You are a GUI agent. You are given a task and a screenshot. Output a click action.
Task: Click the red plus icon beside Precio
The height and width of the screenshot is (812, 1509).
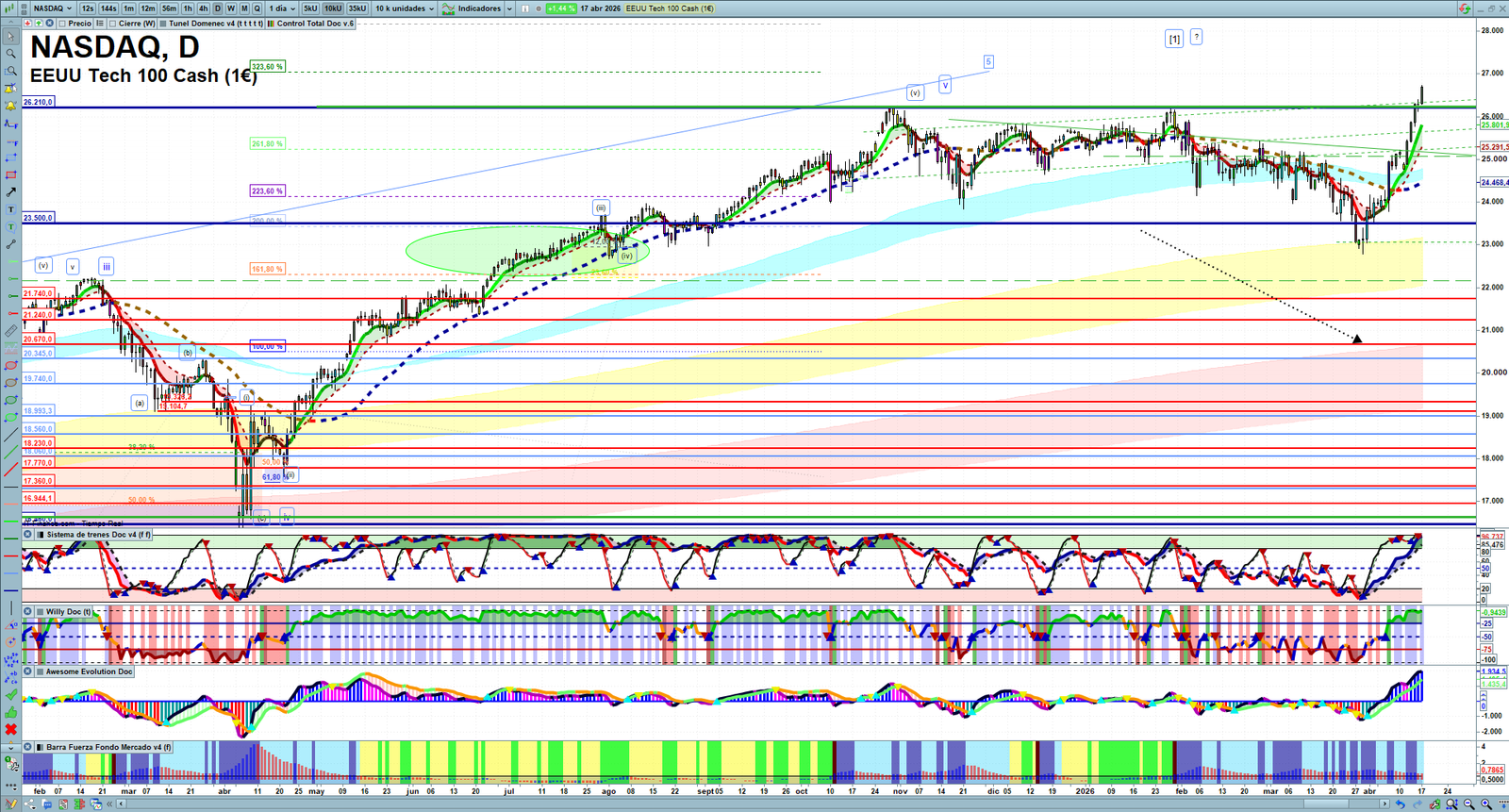pyautogui.click(x=27, y=24)
